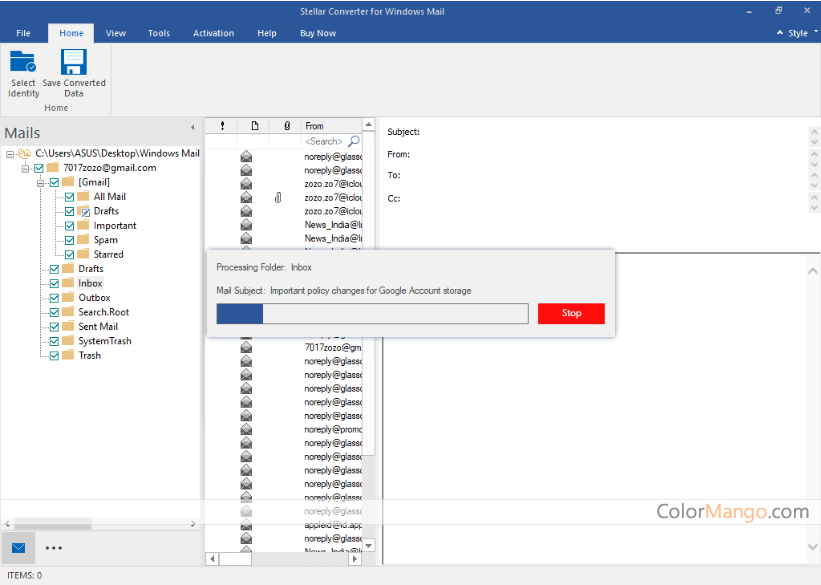
Task: Click the importance exclamation column header
Action: [x=222, y=126]
